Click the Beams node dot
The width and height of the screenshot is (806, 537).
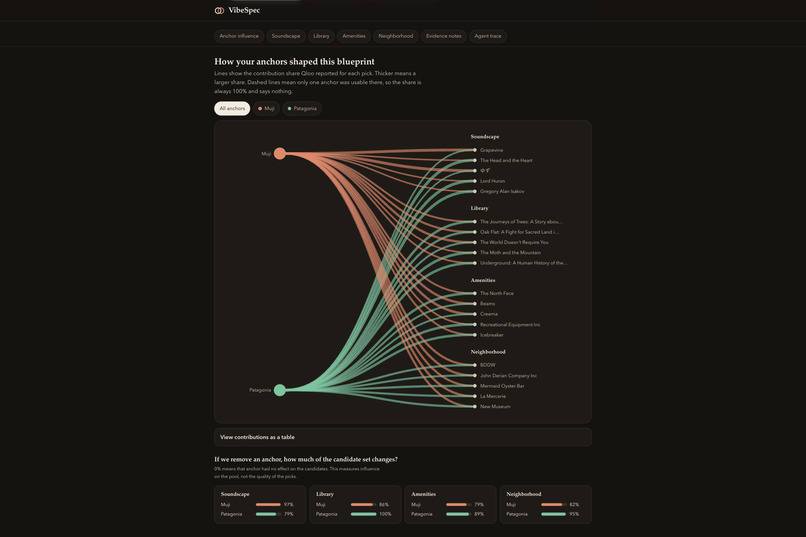[474, 304]
